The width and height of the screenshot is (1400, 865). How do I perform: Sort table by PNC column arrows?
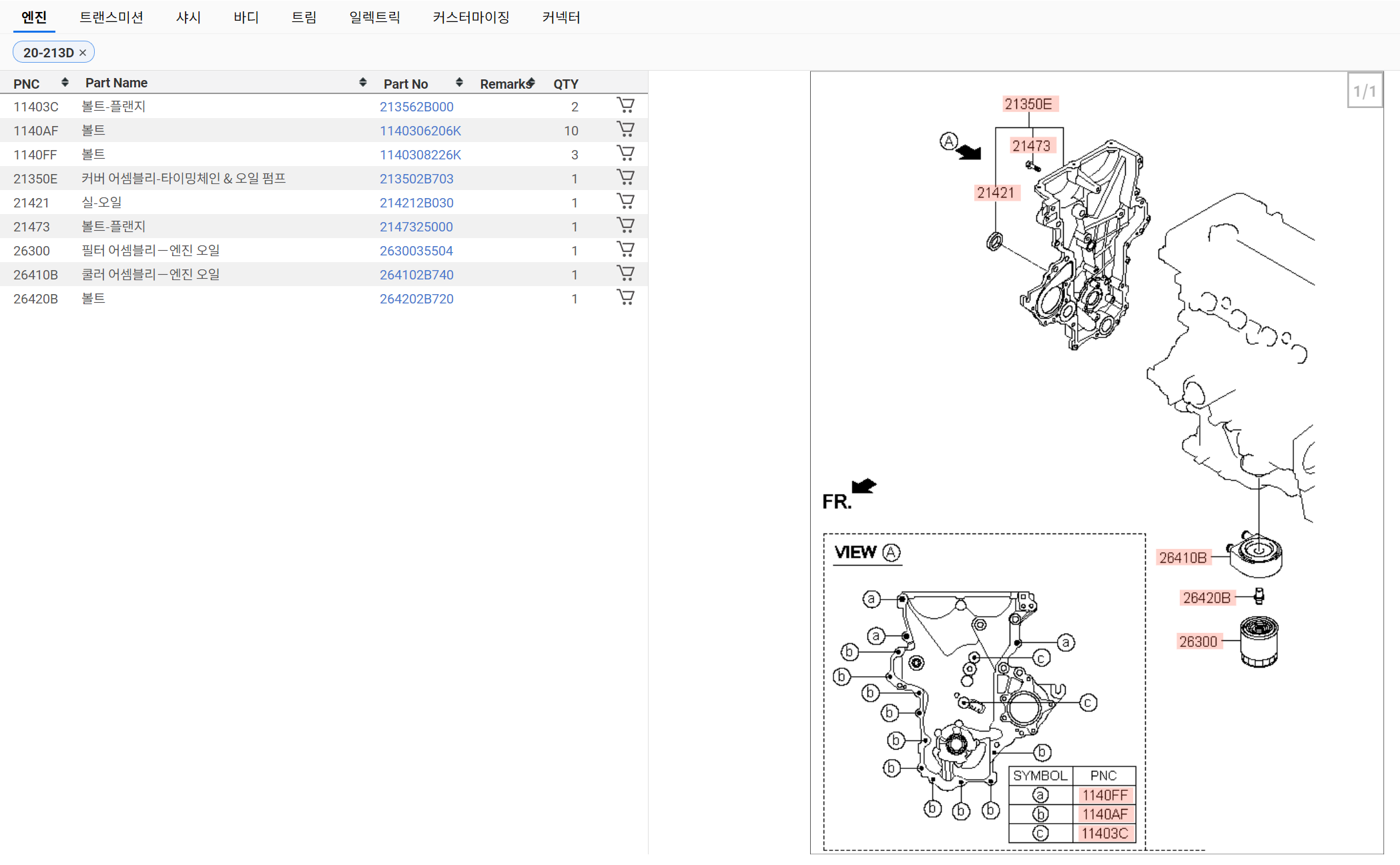[x=65, y=83]
